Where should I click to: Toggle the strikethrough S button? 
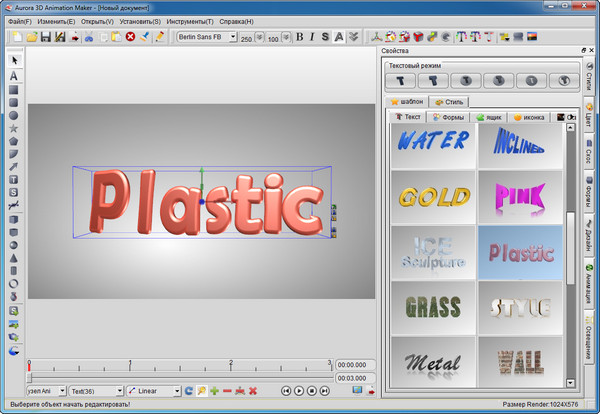tap(326, 37)
